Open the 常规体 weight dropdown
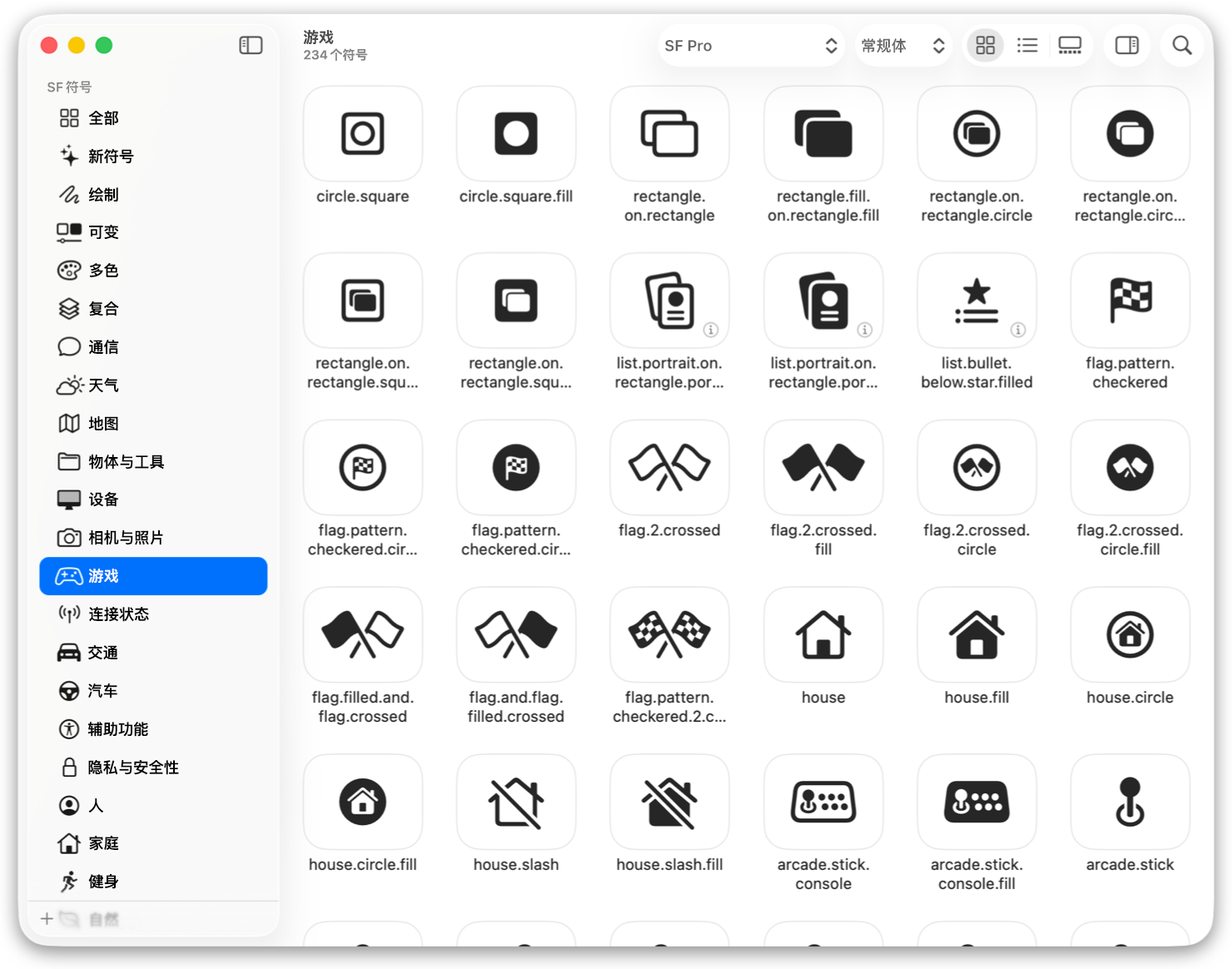 (x=904, y=46)
